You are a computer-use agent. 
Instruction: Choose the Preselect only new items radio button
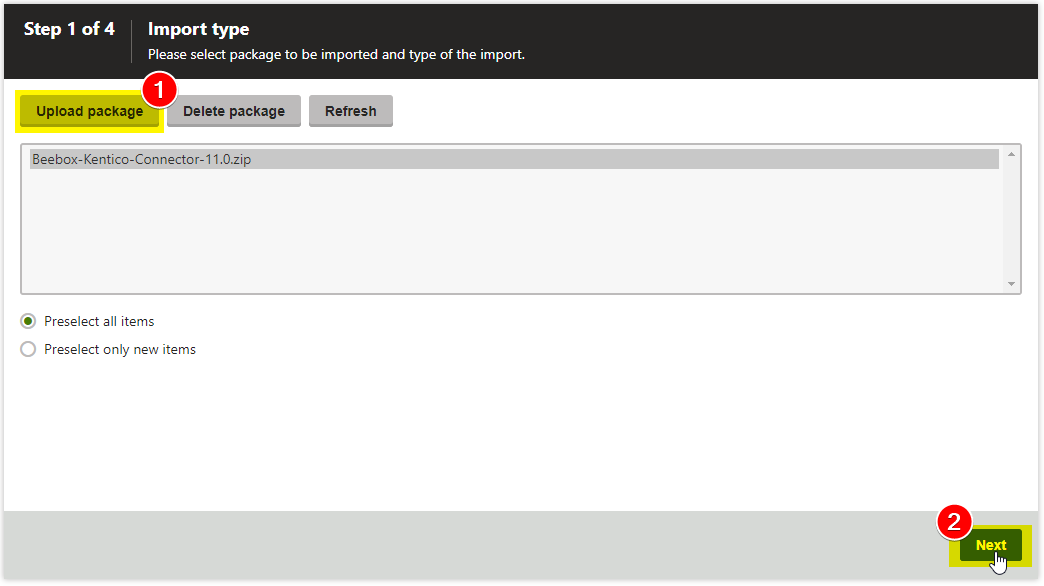tap(28, 349)
